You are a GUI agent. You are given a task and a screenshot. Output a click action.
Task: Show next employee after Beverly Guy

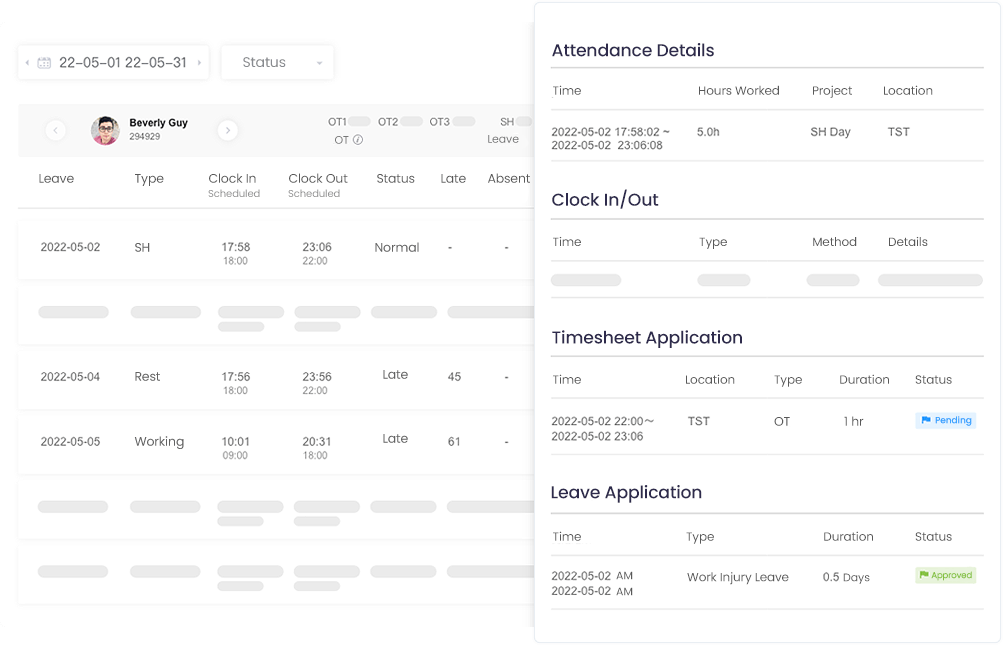(x=228, y=131)
